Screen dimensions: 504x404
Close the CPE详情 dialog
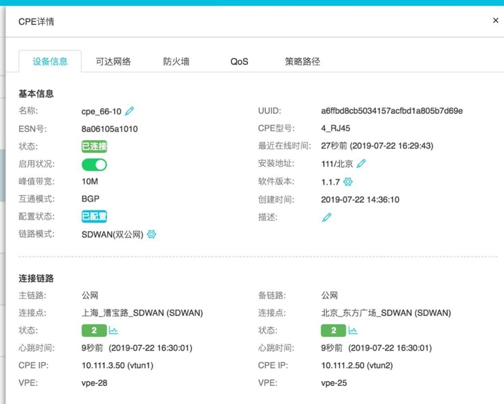(495, 21)
